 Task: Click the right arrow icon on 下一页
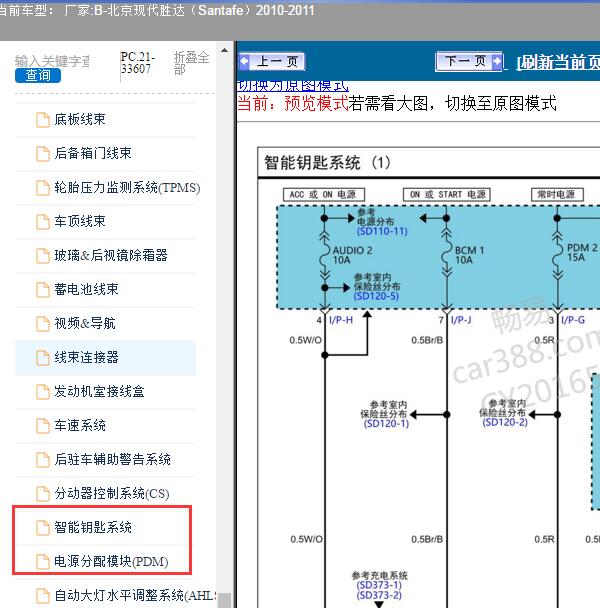click(x=497, y=61)
